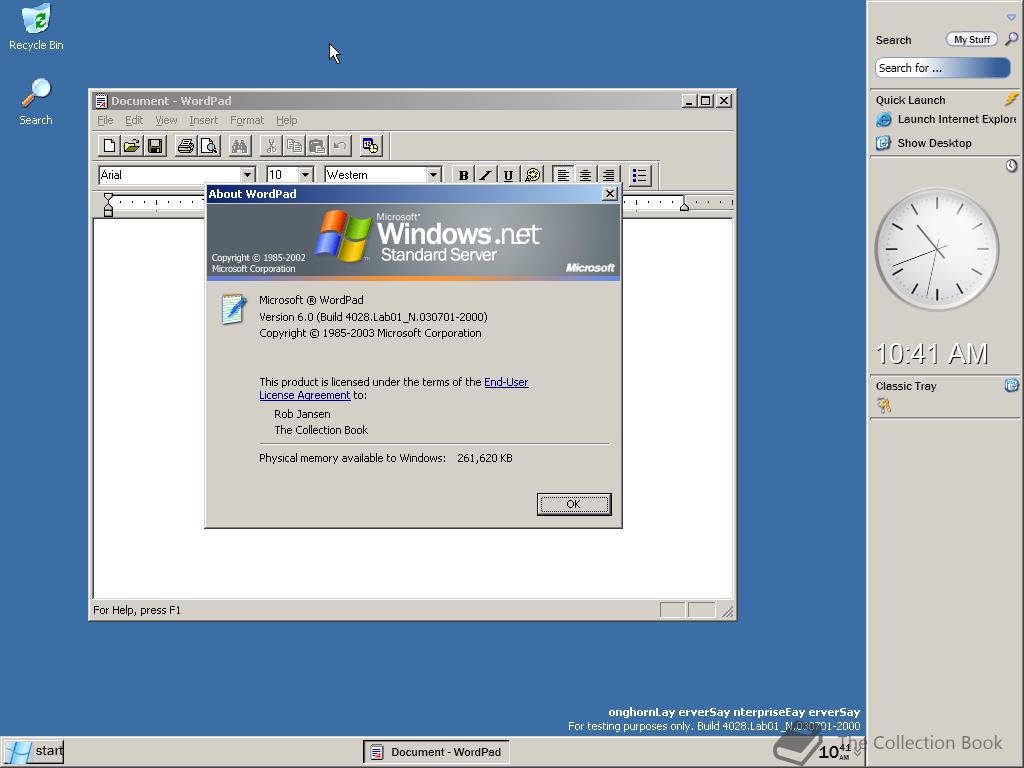Click the Show Desktop icon in Quick Launch
1024x768 pixels.
pos(884,143)
